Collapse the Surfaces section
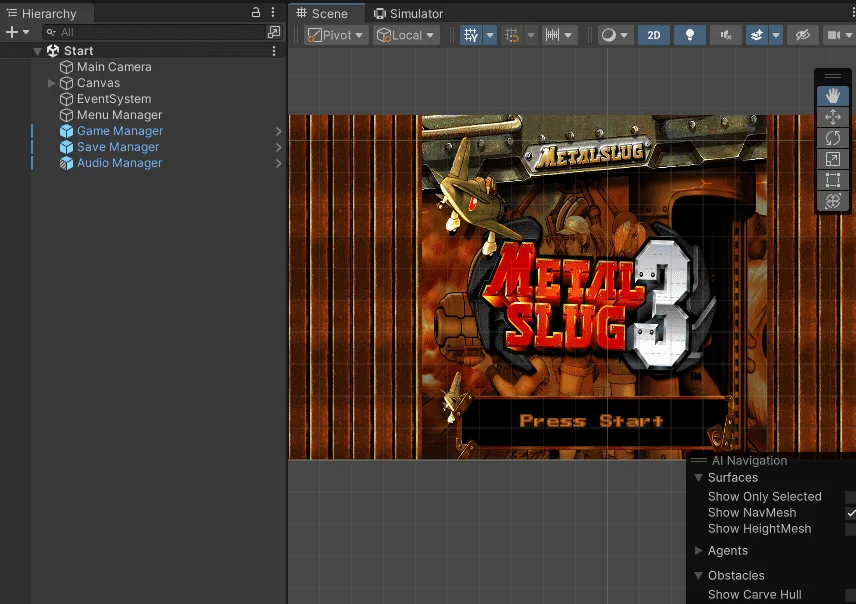Viewport: 856px width, 604px height. [x=698, y=477]
